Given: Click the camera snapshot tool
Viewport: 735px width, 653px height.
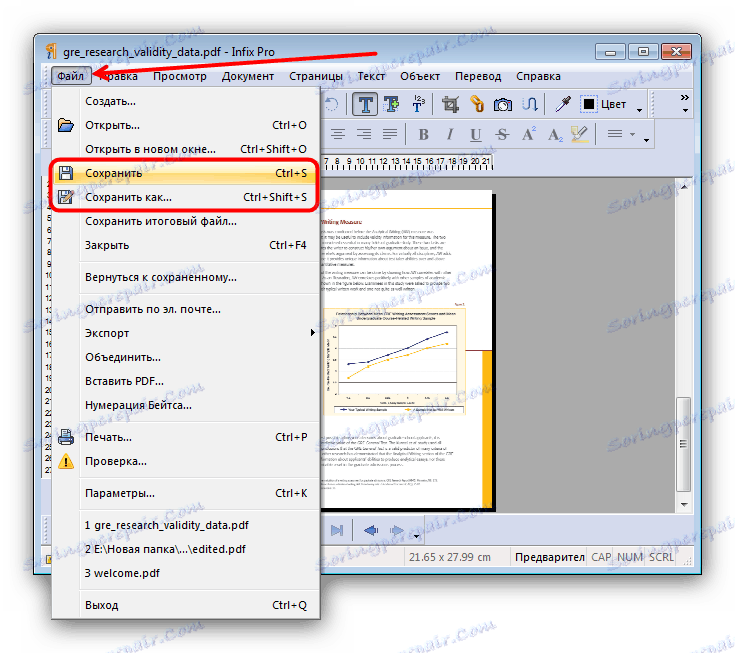Looking at the screenshot, I should tap(503, 105).
